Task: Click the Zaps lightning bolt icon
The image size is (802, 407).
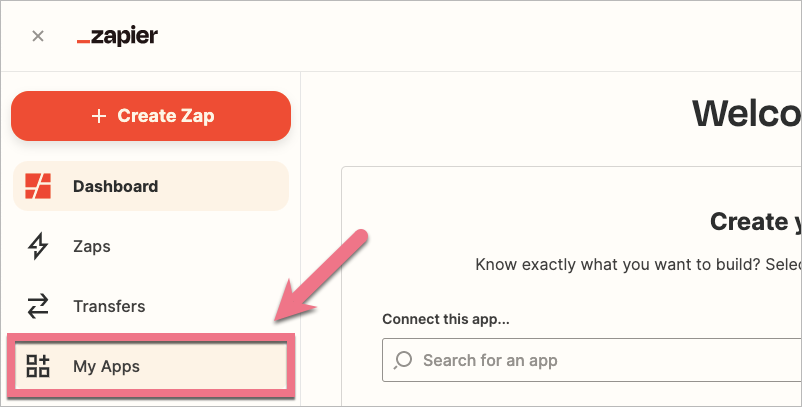Action: (x=38, y=246)
